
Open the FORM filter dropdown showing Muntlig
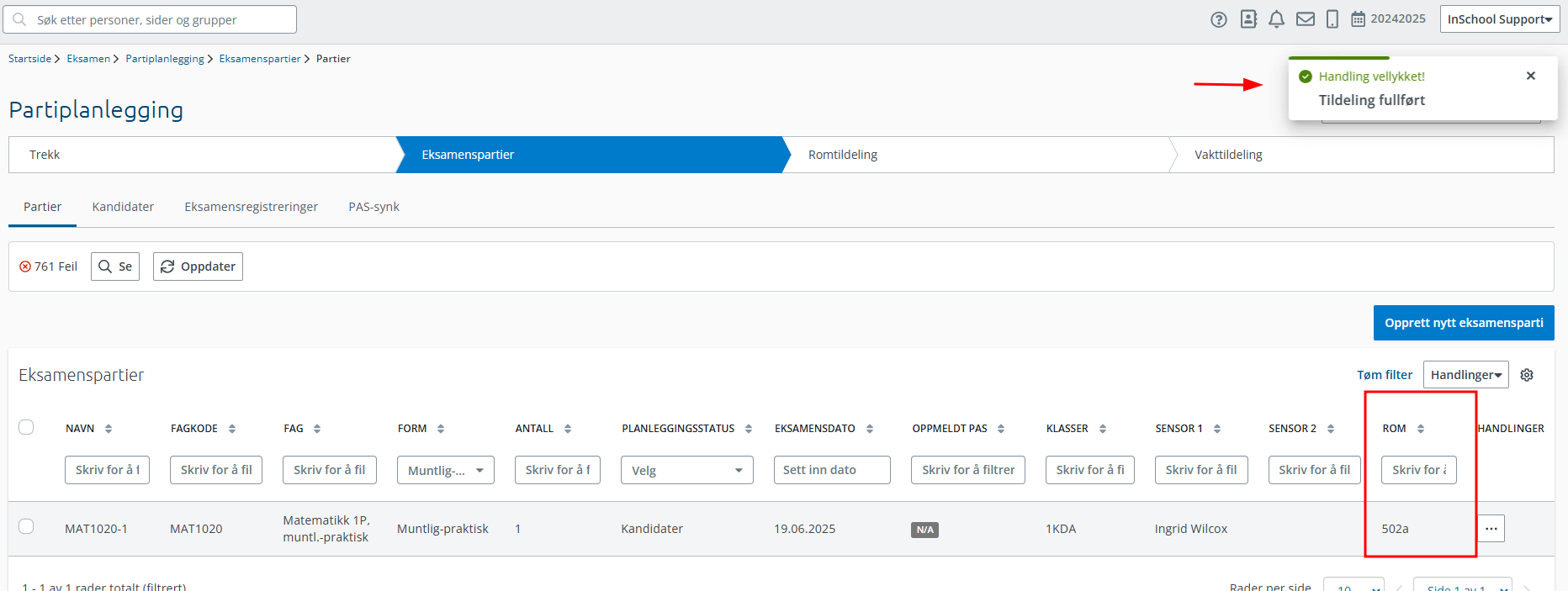point(445,470)
